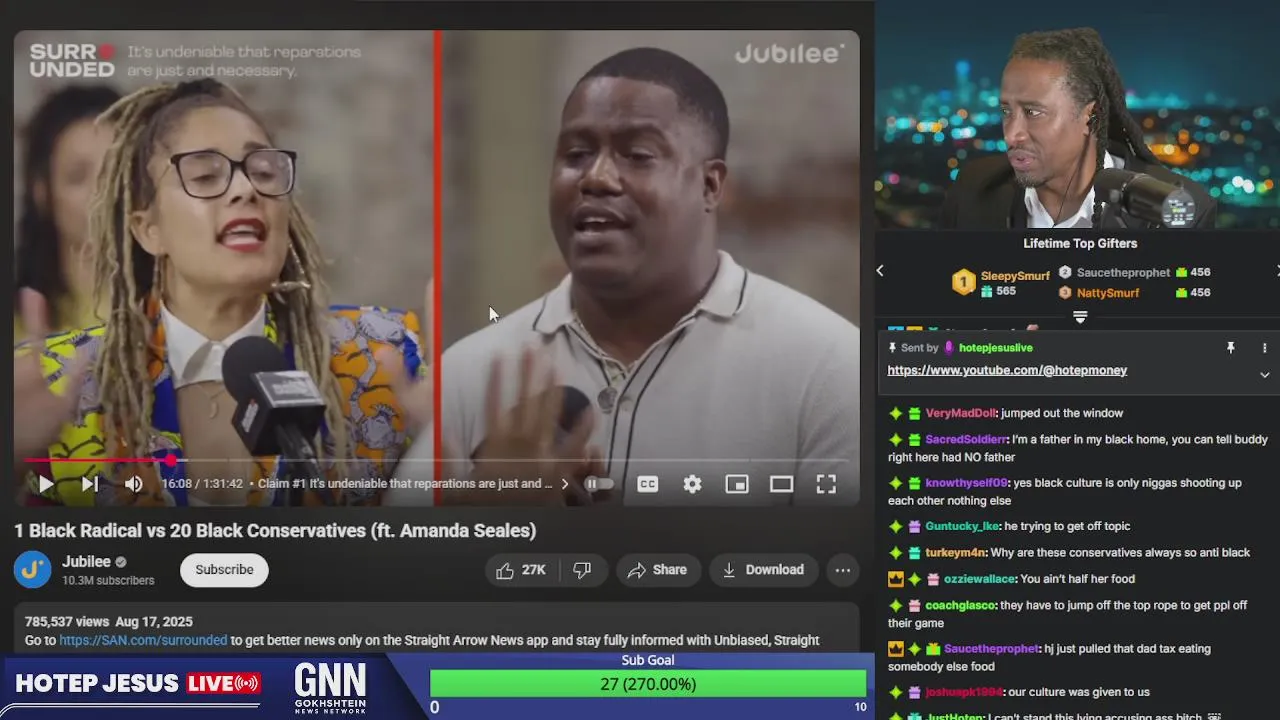Click the gold rank 1 badge
The height and width of the screenshot is (720, 1280).
click(x=963, y=283)
